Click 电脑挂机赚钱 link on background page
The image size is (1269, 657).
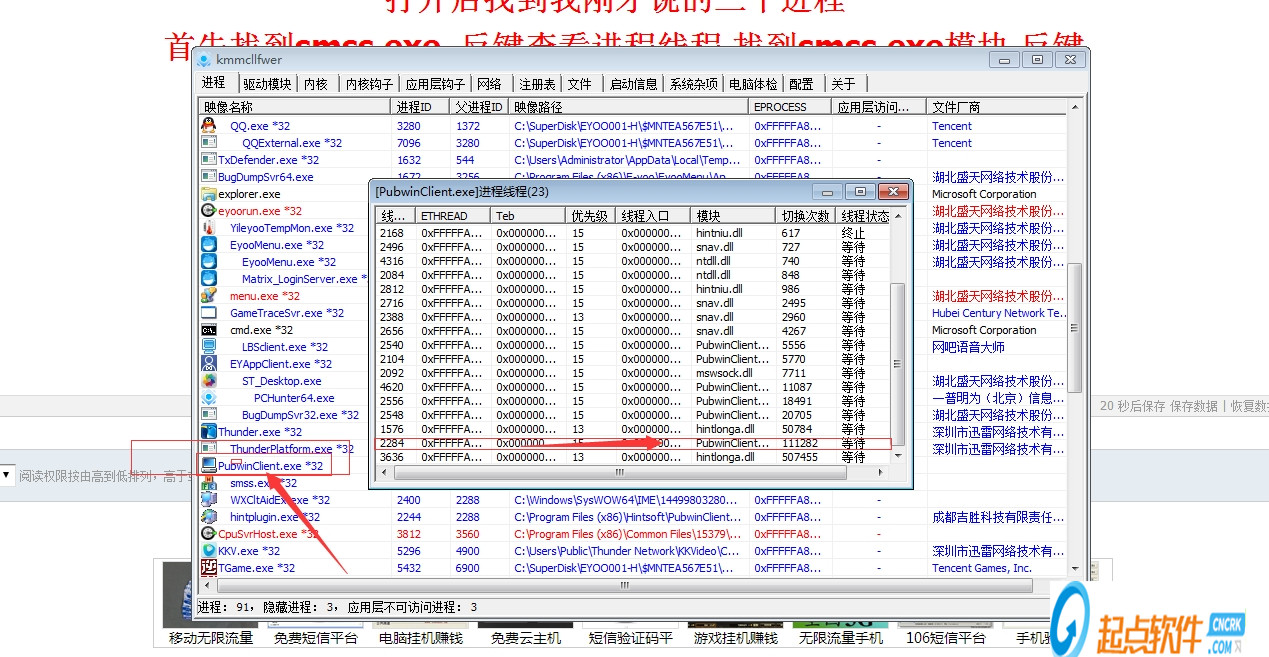pos(421,637)
